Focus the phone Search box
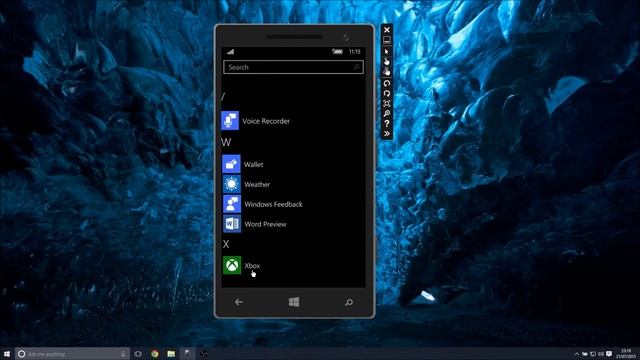 click(293, 67)
